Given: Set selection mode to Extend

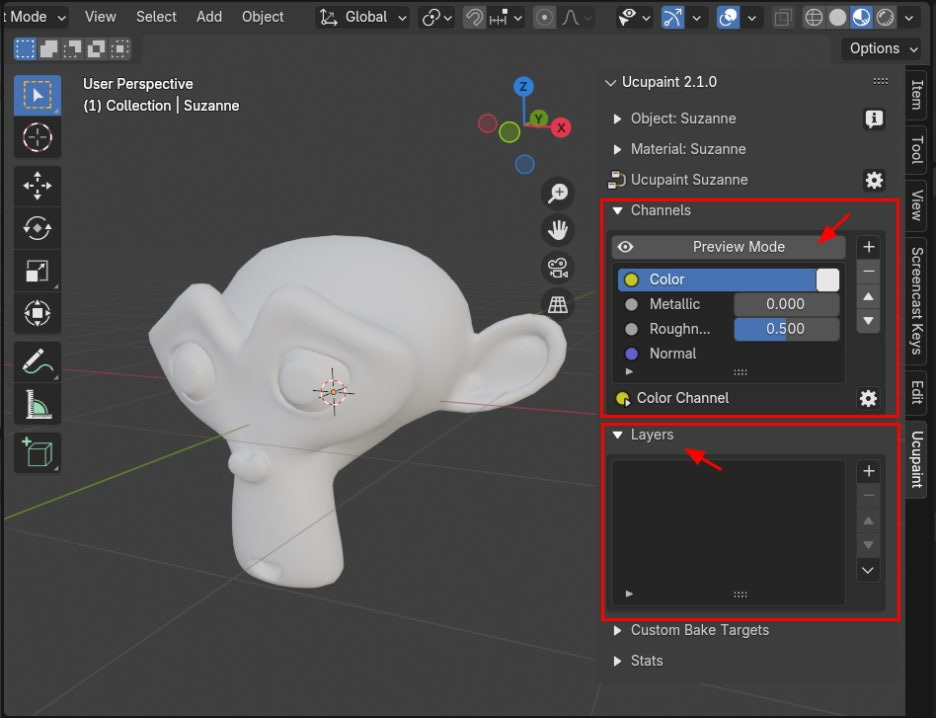Looking at the screenshot, I should click(49, 48).
